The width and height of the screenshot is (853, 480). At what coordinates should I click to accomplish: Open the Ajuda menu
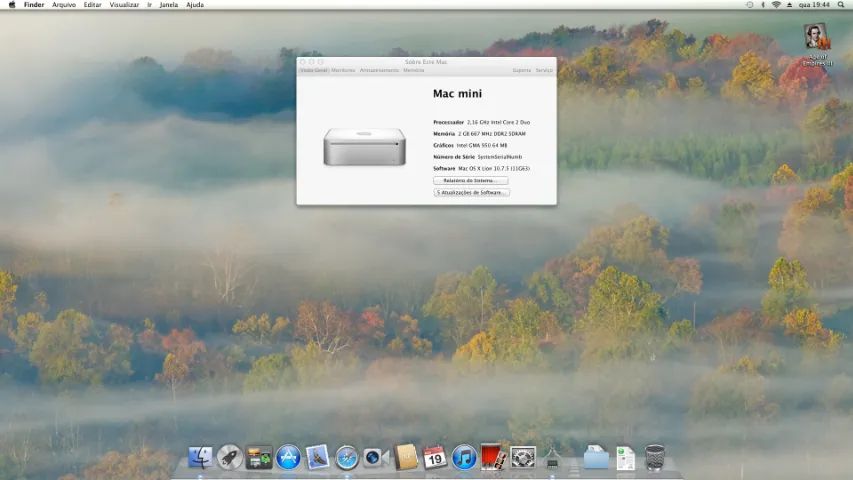click(195, 4)
